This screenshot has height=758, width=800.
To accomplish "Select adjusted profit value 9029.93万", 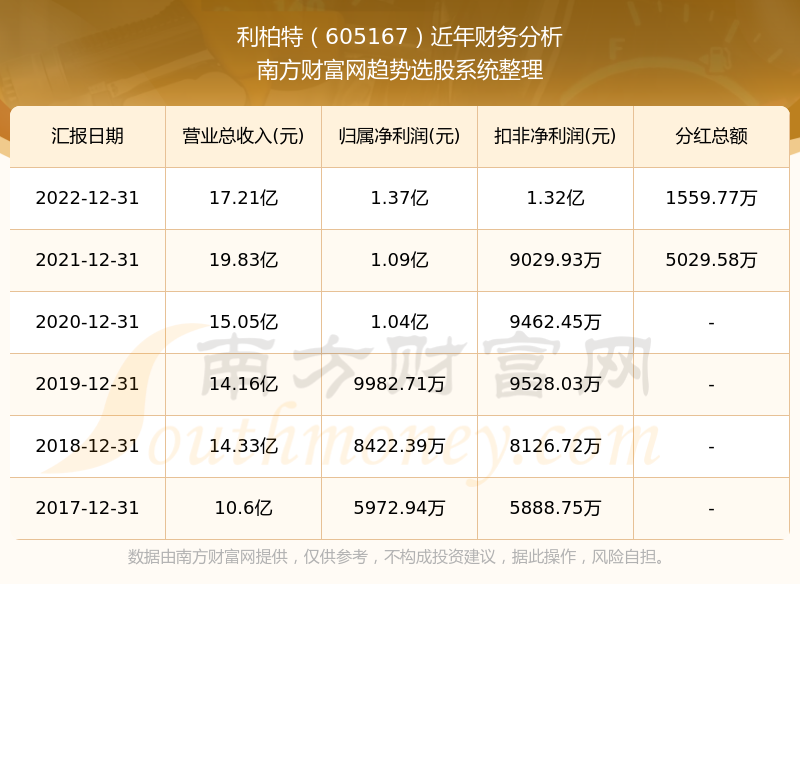I will 555,260.
